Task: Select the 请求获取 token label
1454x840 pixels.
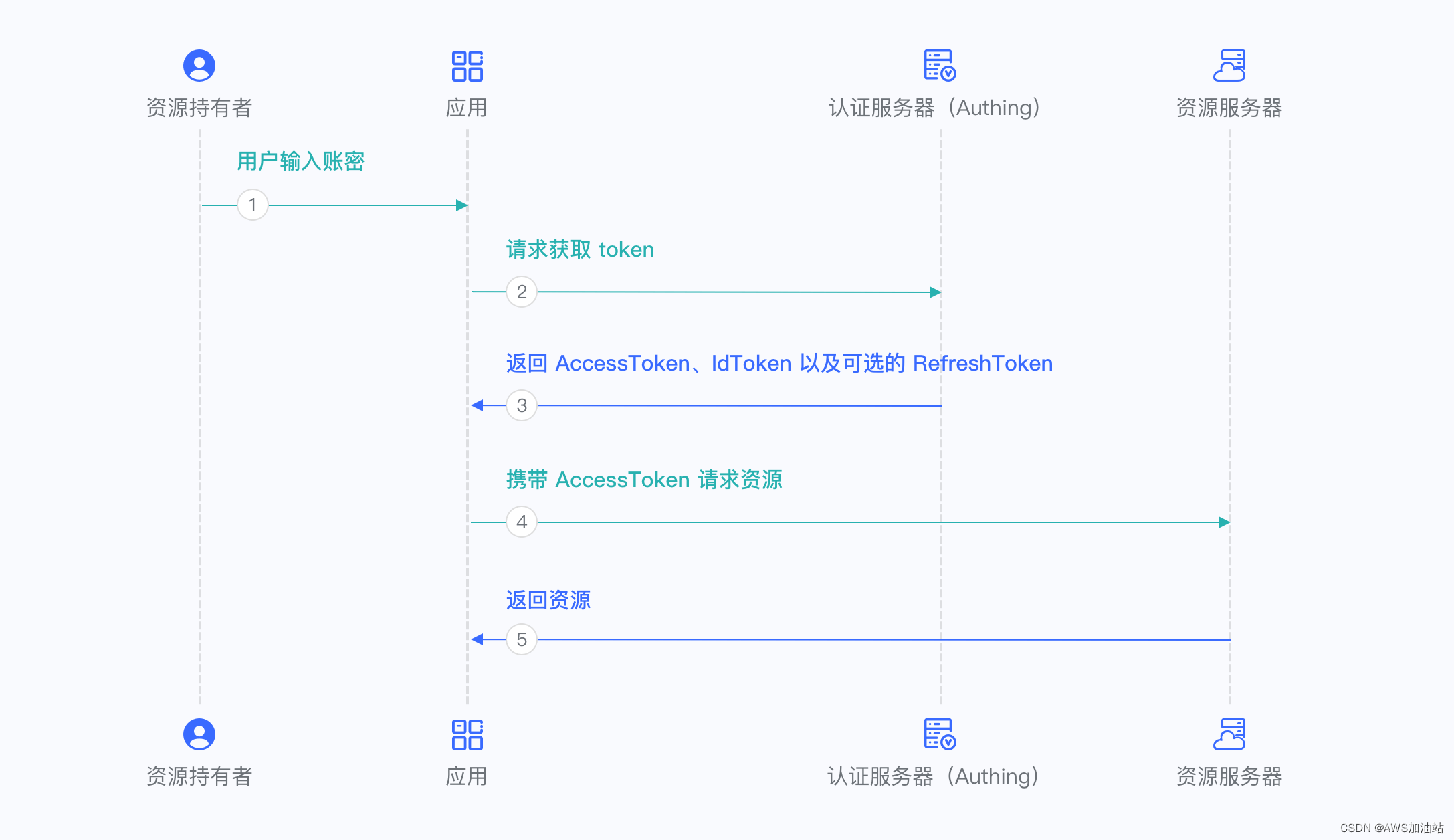Action: [579, 249]
